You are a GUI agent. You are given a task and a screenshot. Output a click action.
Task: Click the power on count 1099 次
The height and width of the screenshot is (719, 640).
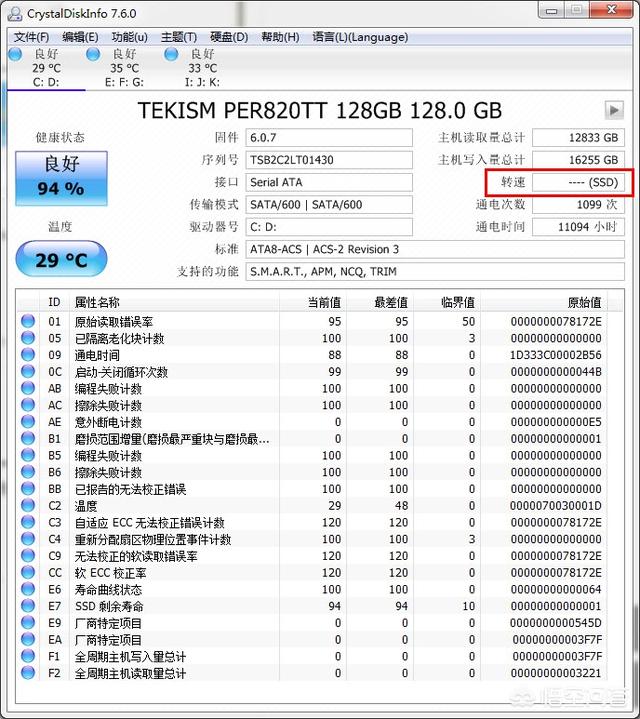[578, 205]
